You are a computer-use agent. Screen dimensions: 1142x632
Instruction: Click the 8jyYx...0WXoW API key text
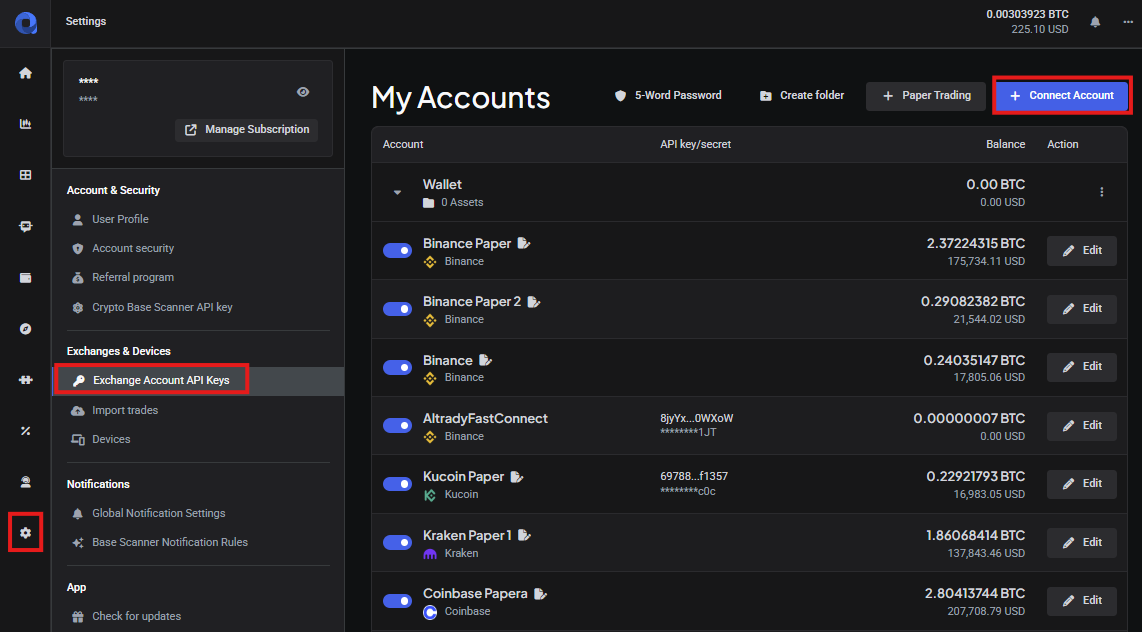[696, 419]
